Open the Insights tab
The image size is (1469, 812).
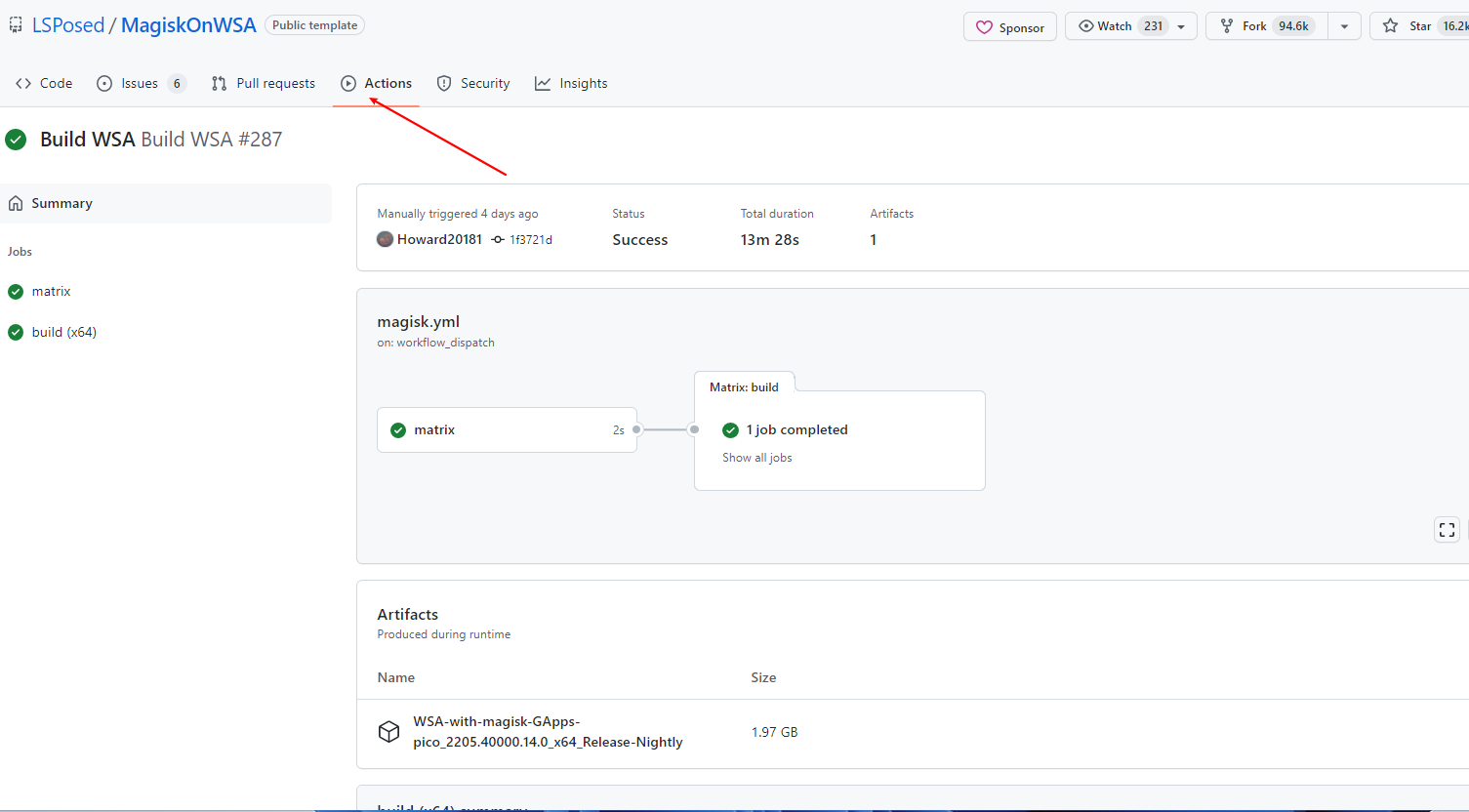click(571, 83)
